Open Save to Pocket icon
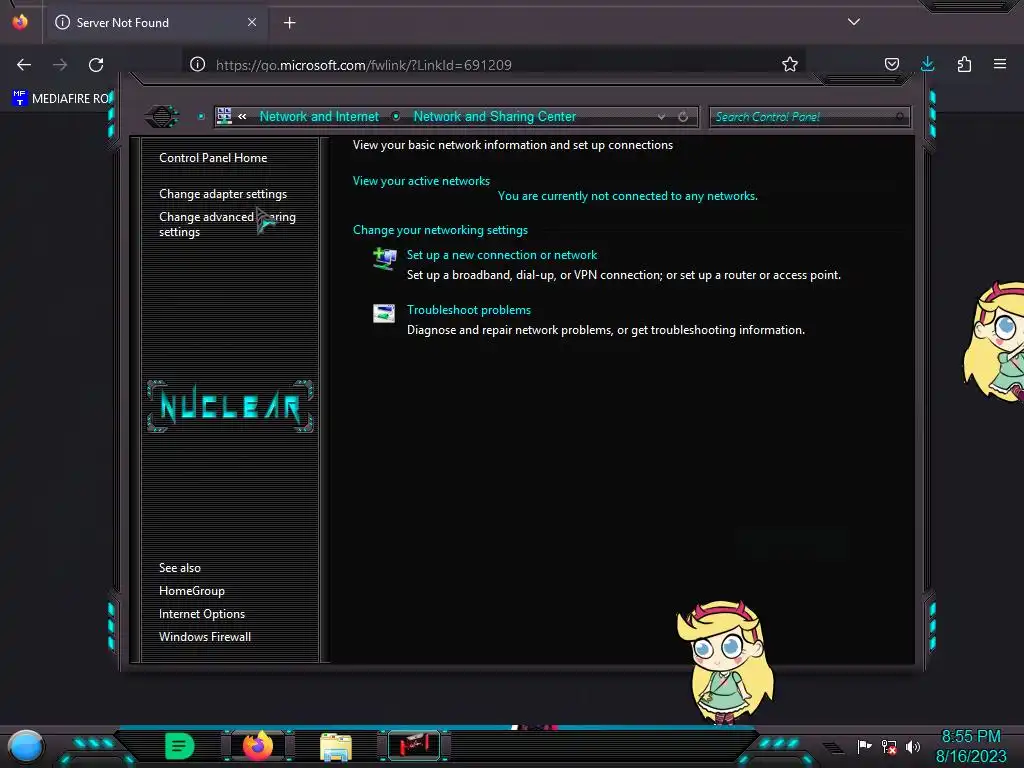The width and height of the screenshot is (1024, 768). click(891, 64)
